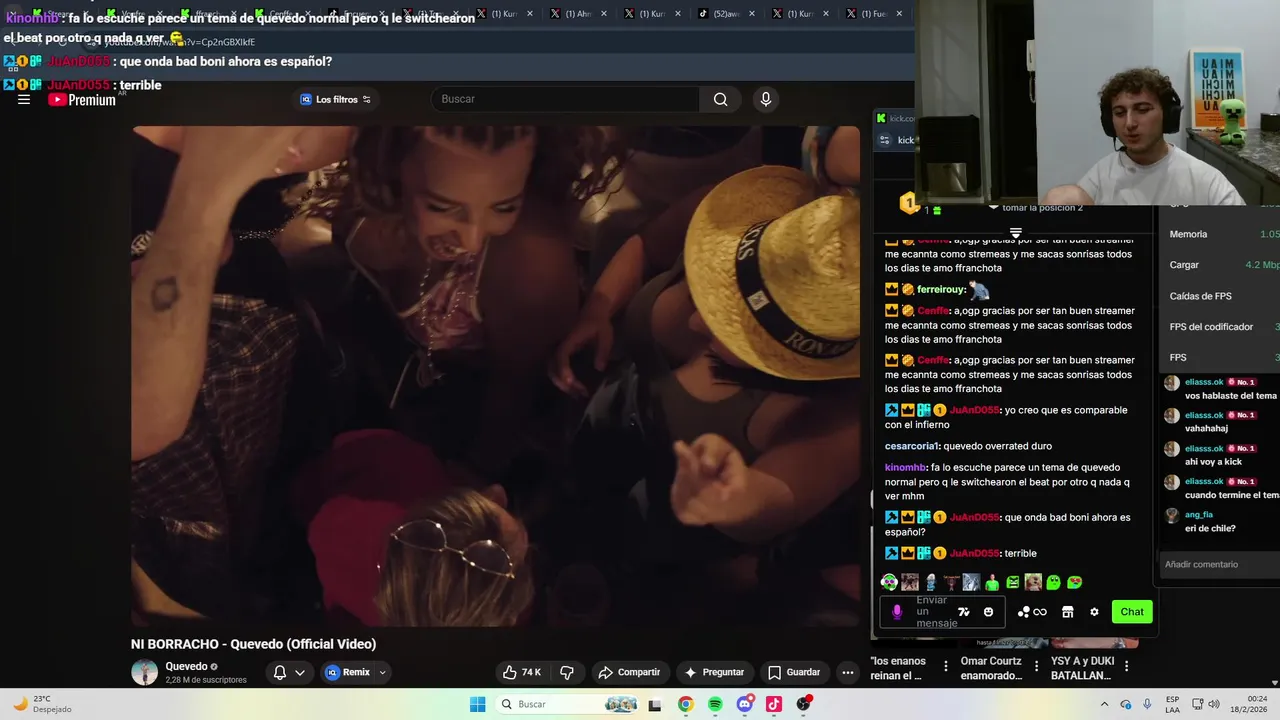
Task: Open options for YSY A y DUKI video
Action: click(1127, 666)
